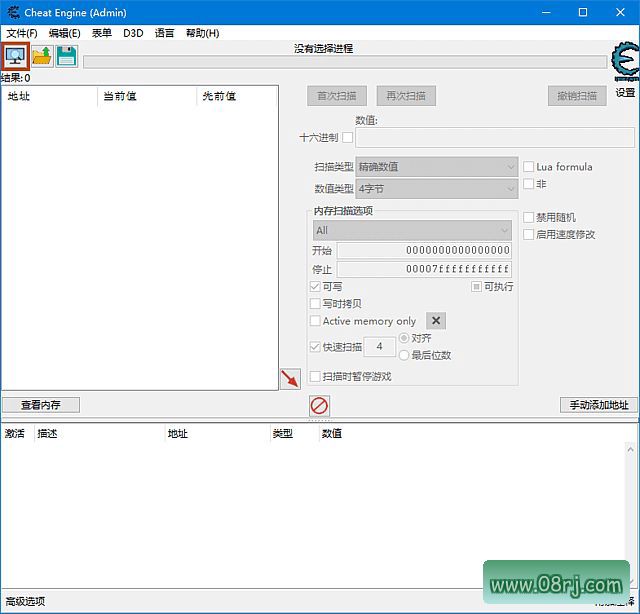The width and height of the screenshot is (640, 614).
Task: Open the 帮助(H) menu
Action: coord(202,33)
